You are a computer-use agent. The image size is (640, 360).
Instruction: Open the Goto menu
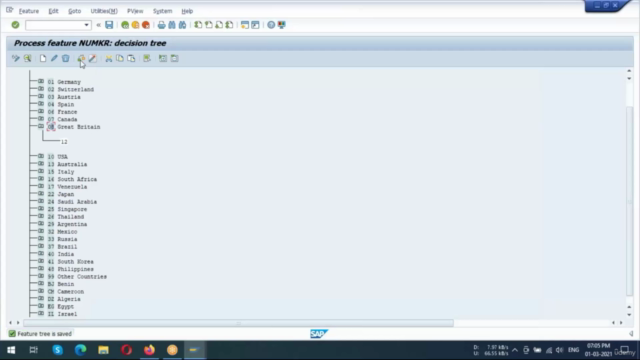tap(74, 11)
